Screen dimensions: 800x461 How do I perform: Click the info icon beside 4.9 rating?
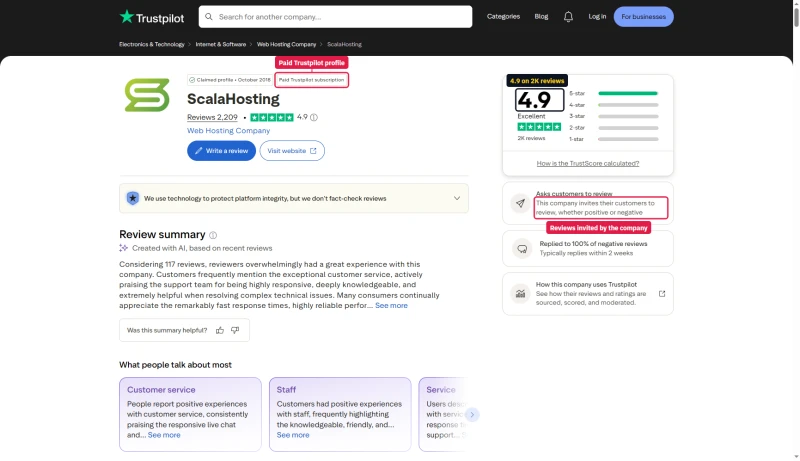pyautogui.click(x=314, y=117)
